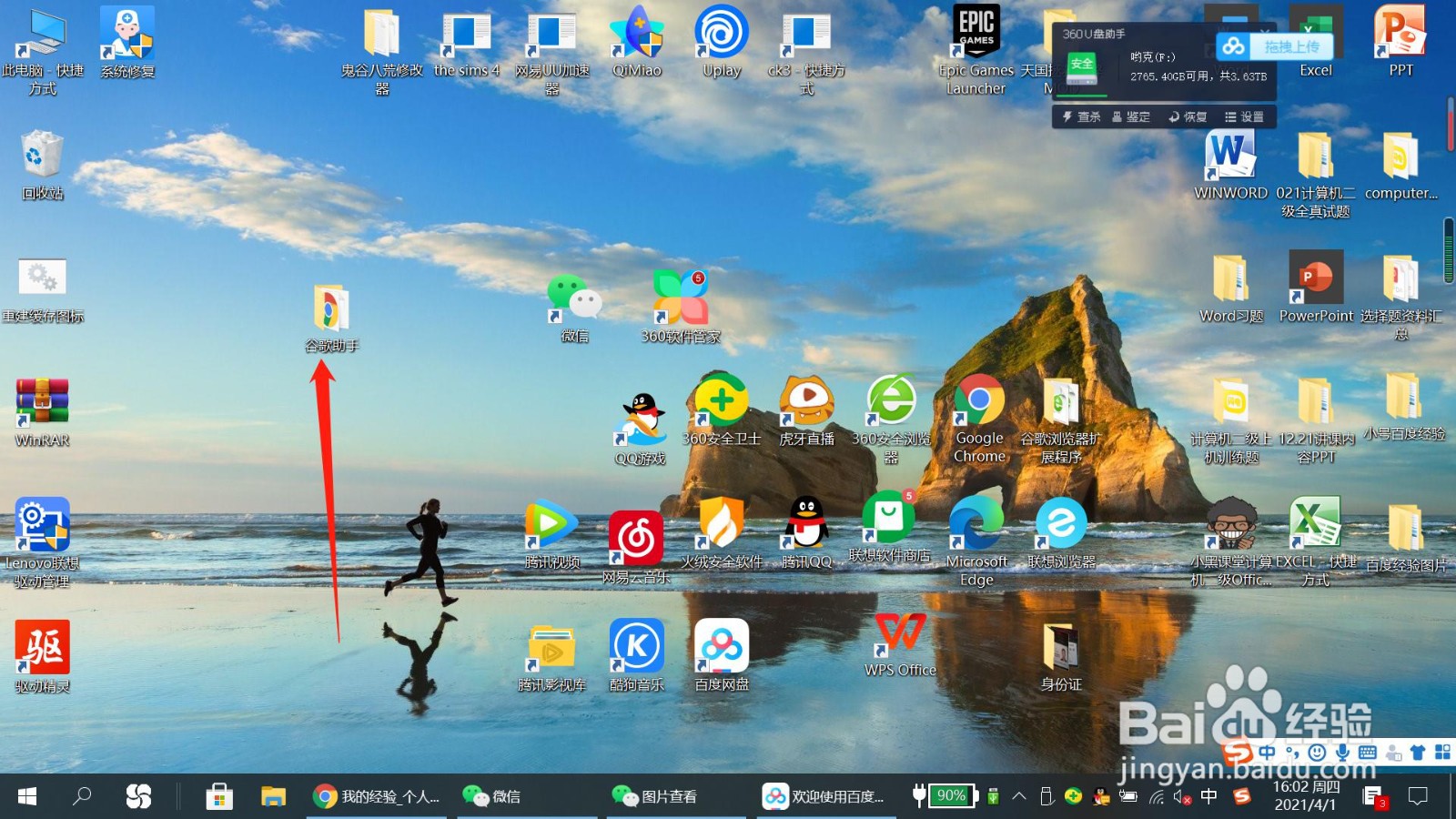Show hidden tray icons chevron
This screenshot has width=1456, height=819.
point(1019,796)
